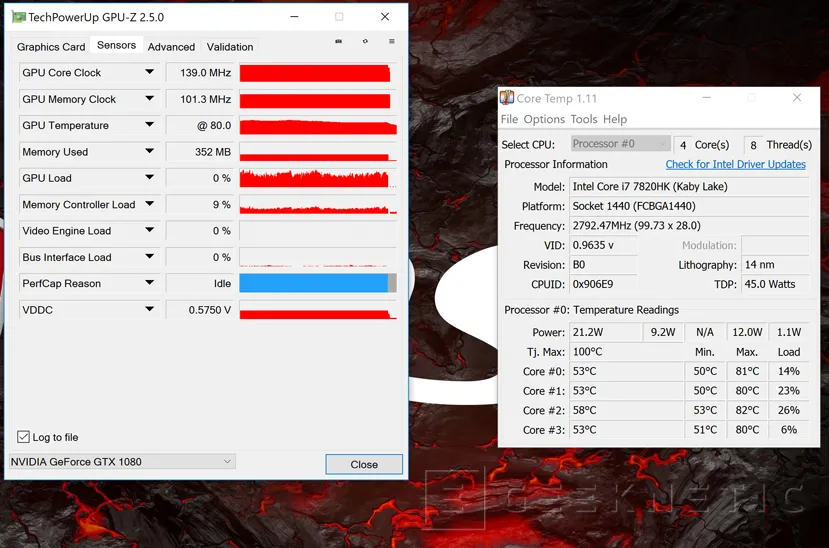Click the @ 80.0 temperature value
This screenshot has width=829, height=548.
point(200,125)
